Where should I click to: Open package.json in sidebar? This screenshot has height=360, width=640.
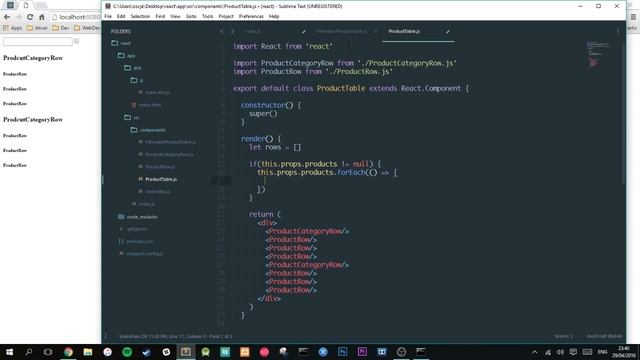click(x=140, y=241)
